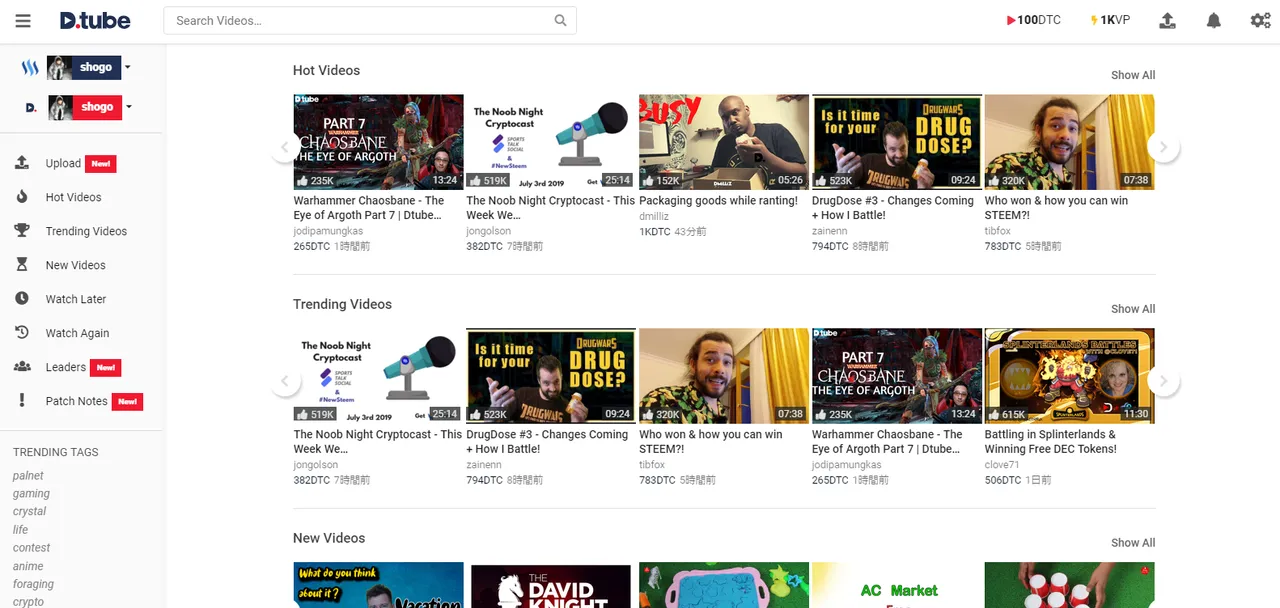The width and height of the screenshot is (1280, 608).
Task: Click the 235K like badge in Hot Videos
Action: tap(316, 181)
